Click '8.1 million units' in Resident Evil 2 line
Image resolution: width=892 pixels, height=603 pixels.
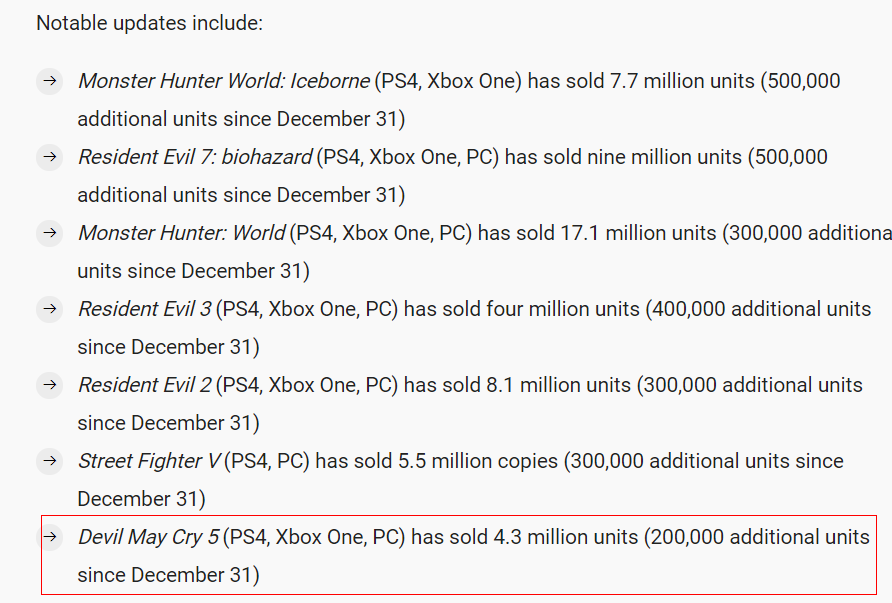click(559, 385)
